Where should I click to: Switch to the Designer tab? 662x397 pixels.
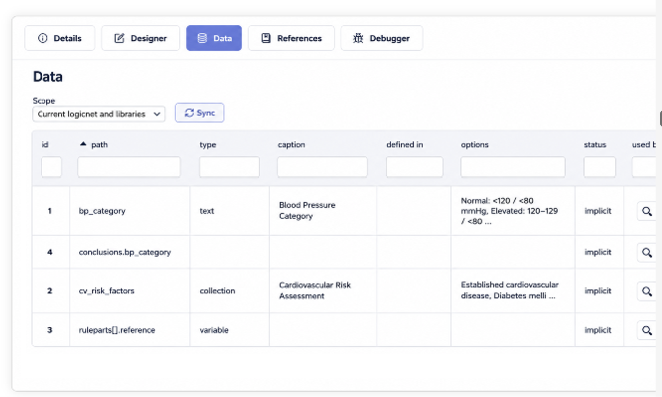[x=141, y=38]
